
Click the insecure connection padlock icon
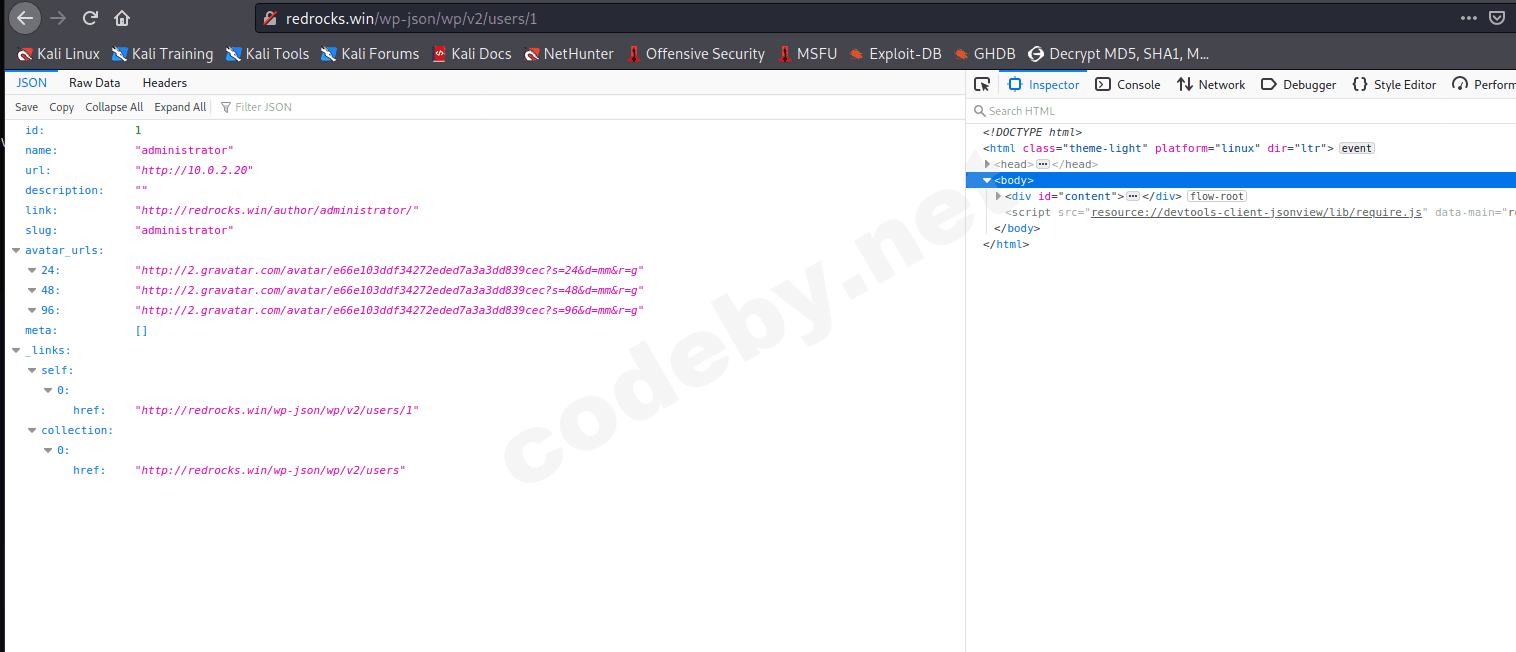[270, 18]
